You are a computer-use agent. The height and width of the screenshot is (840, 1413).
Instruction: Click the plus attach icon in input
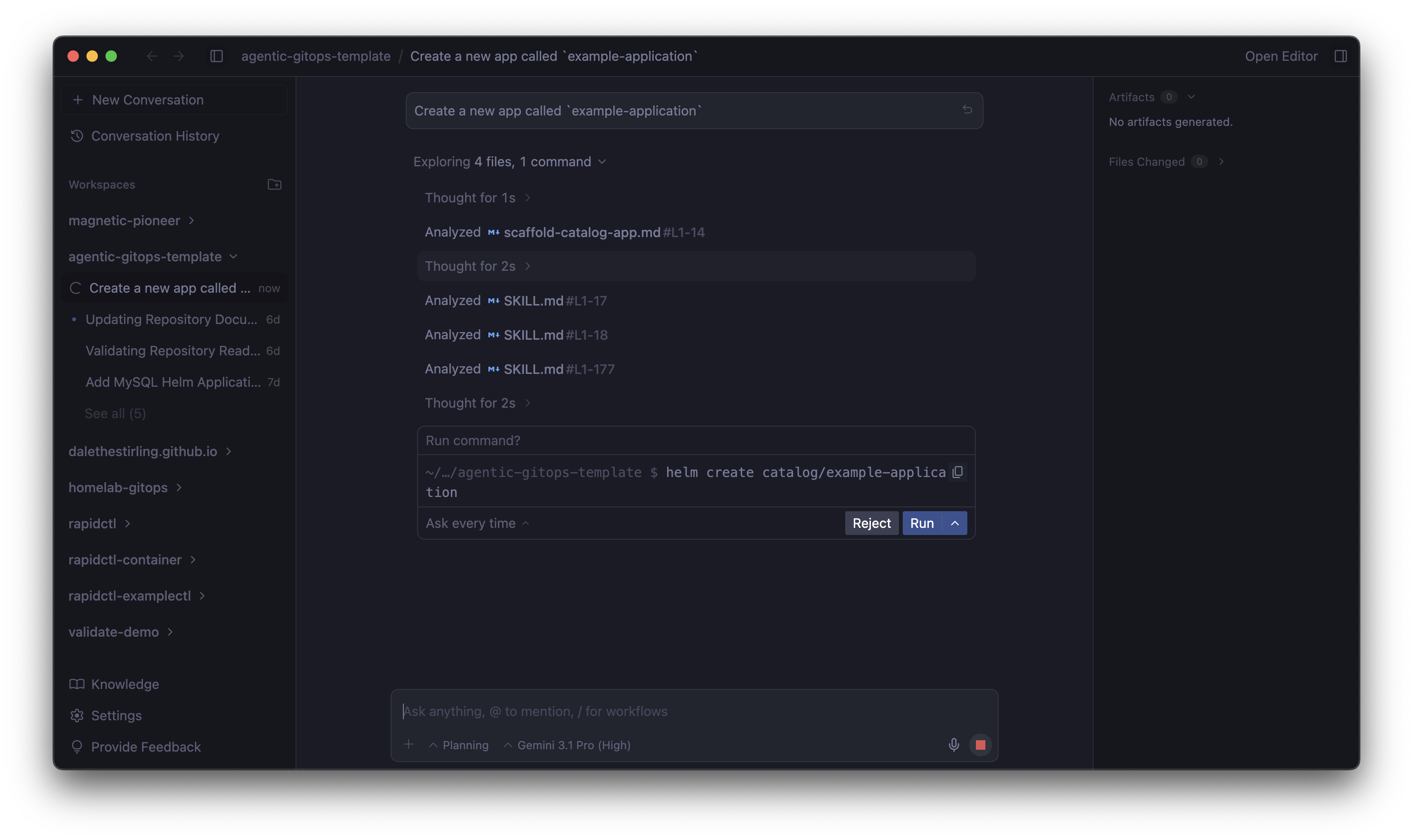409,745
